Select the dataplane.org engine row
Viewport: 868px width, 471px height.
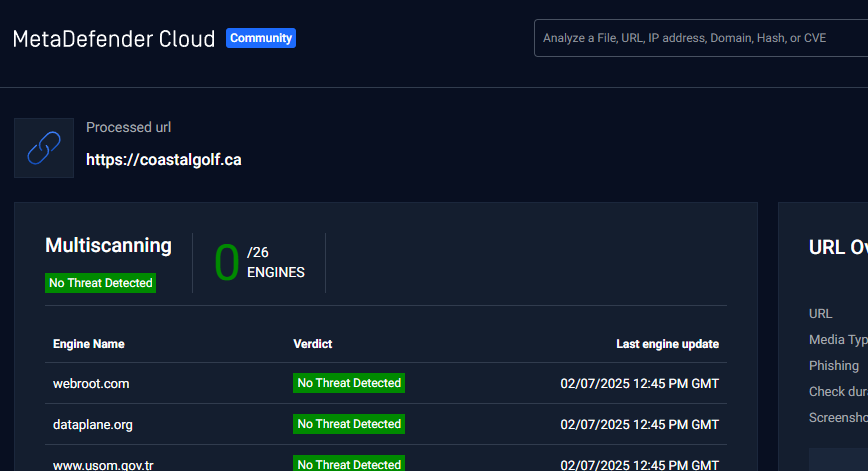[386, 424]
